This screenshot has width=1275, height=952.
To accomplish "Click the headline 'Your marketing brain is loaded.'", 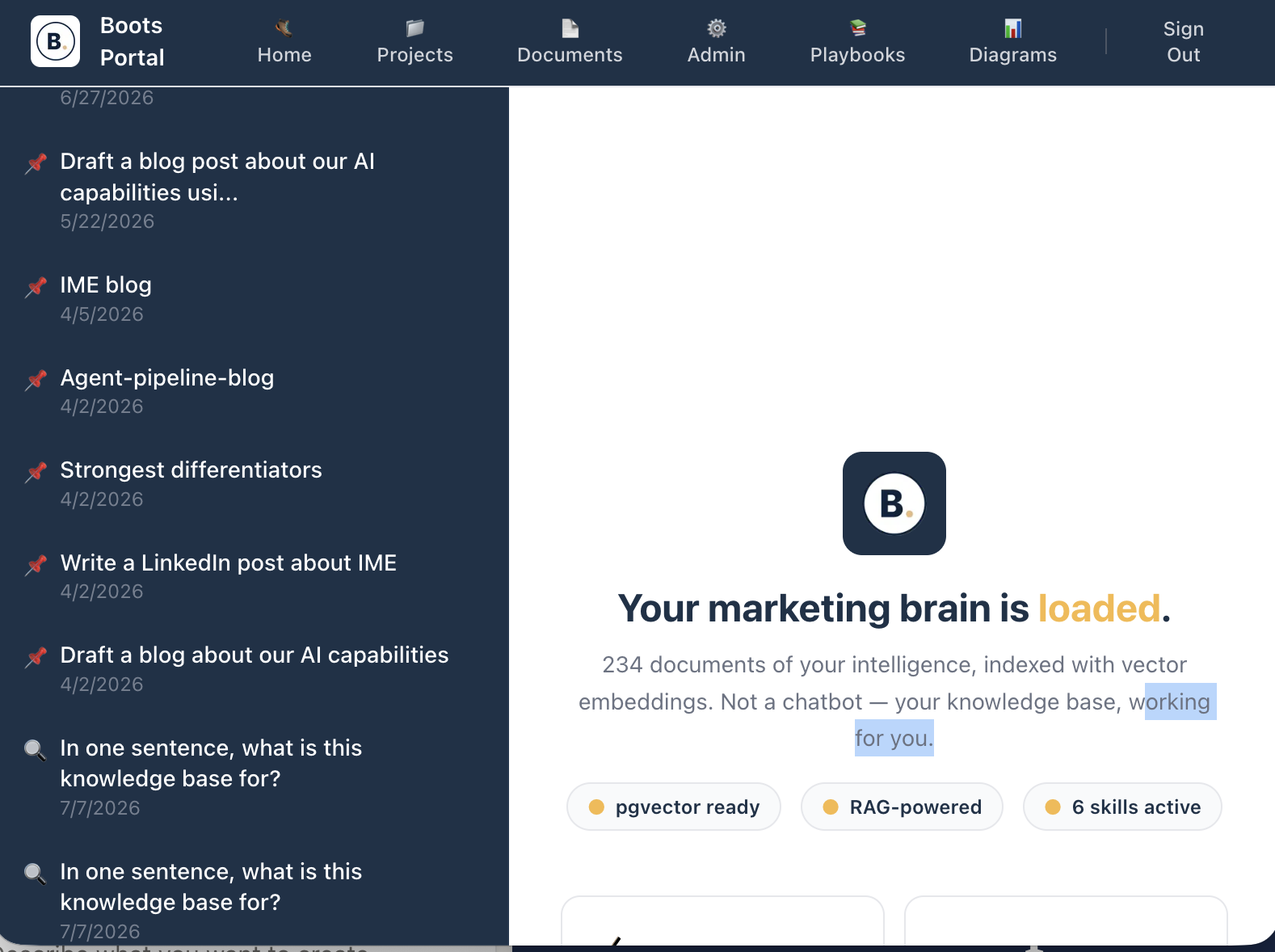I will pos(894,609).
